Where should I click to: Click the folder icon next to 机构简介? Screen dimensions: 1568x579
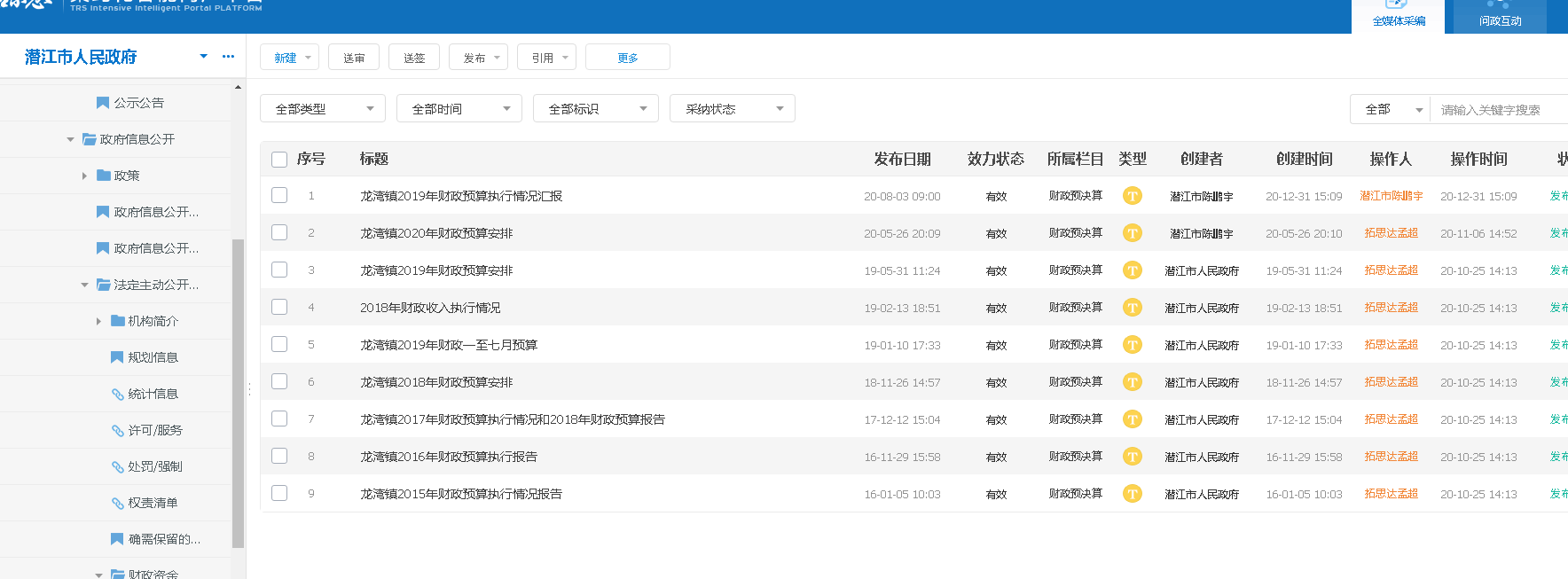click(x=118, y=321)
